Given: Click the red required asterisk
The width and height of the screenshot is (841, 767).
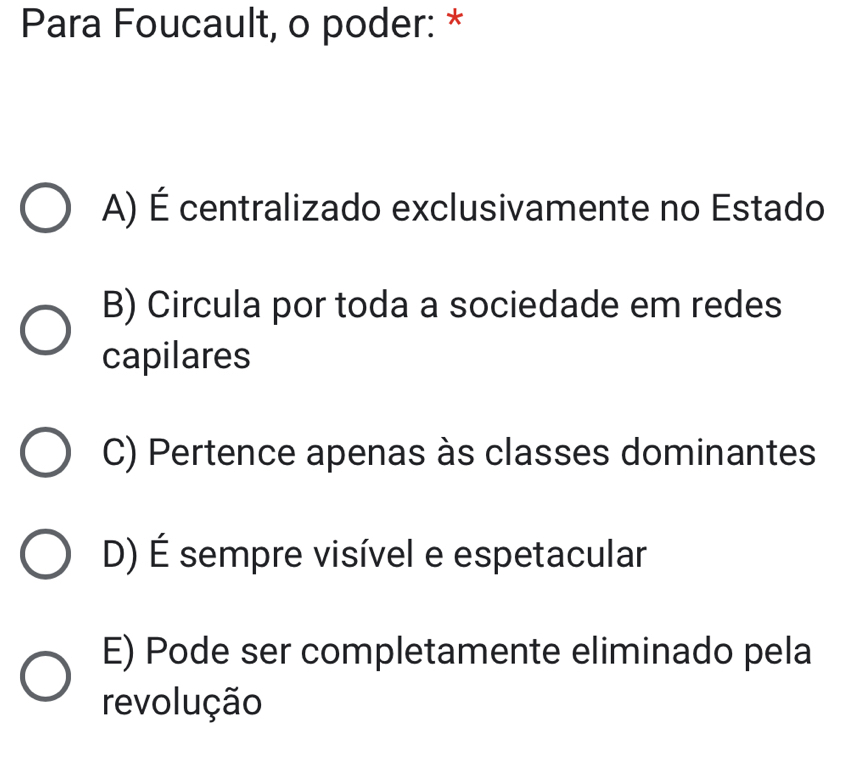Looking at the screenshot, I should (454, 19).
